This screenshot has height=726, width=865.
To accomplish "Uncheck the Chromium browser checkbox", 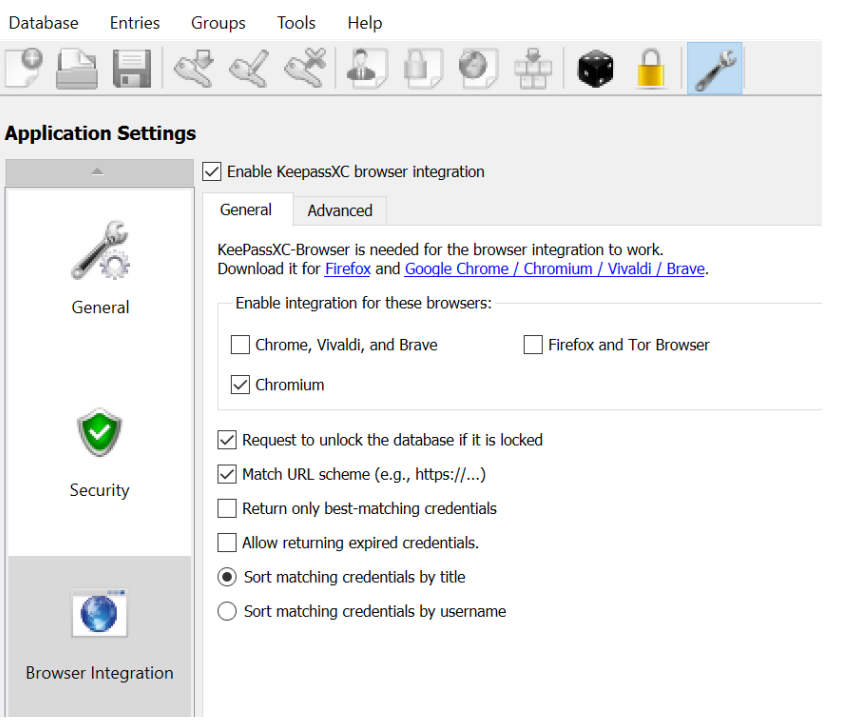I will [x=240, y=385].
